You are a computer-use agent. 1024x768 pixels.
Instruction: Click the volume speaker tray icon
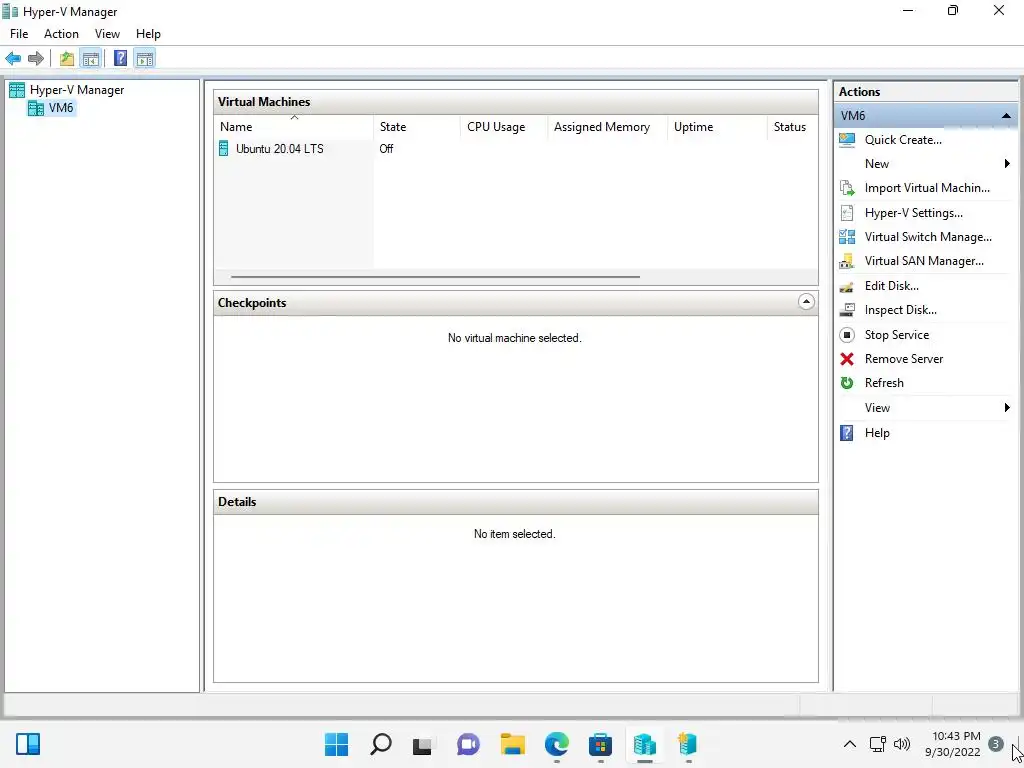902,744
